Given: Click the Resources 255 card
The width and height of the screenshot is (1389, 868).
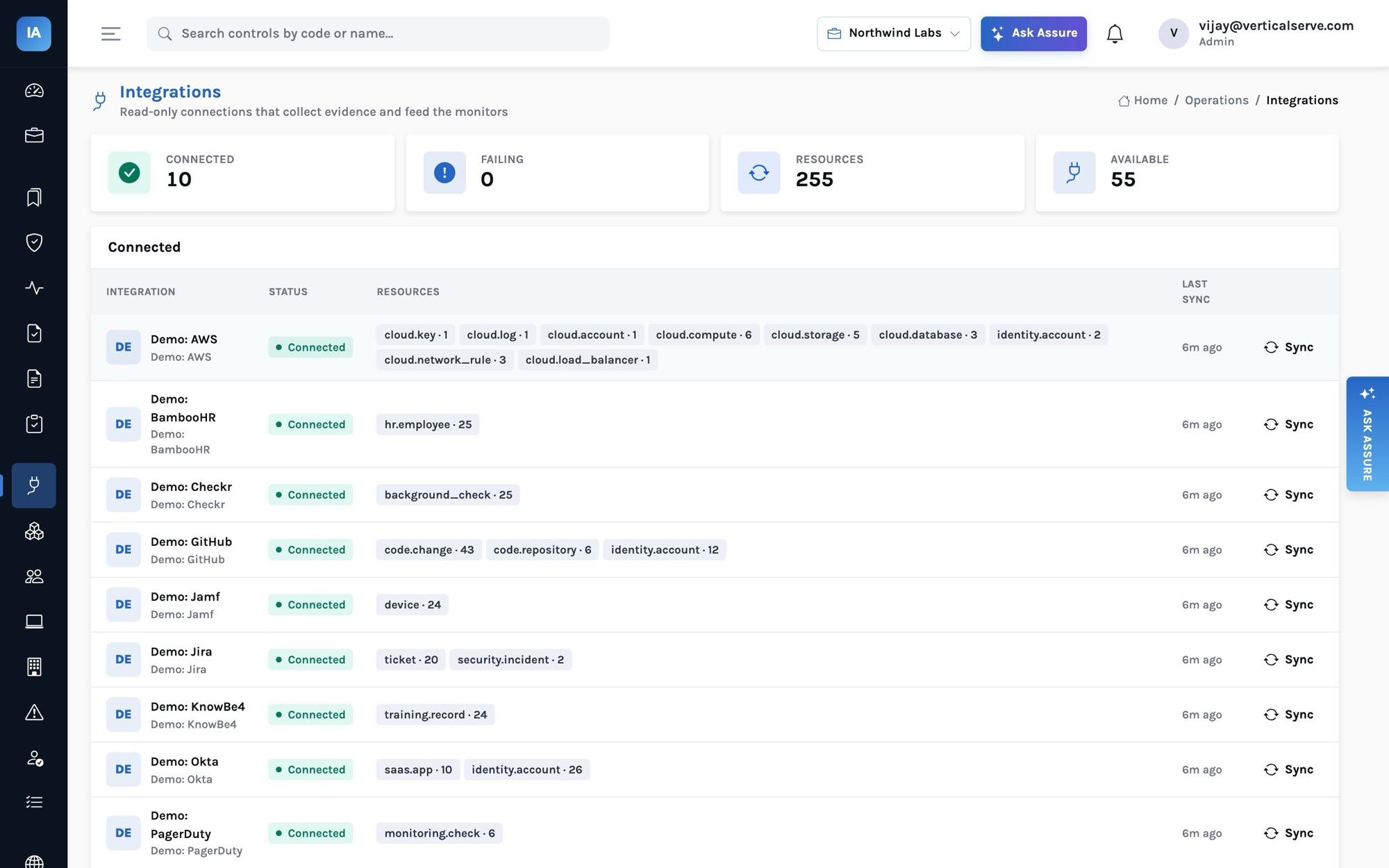Looking at the screenshot, I should pos(872,173).
